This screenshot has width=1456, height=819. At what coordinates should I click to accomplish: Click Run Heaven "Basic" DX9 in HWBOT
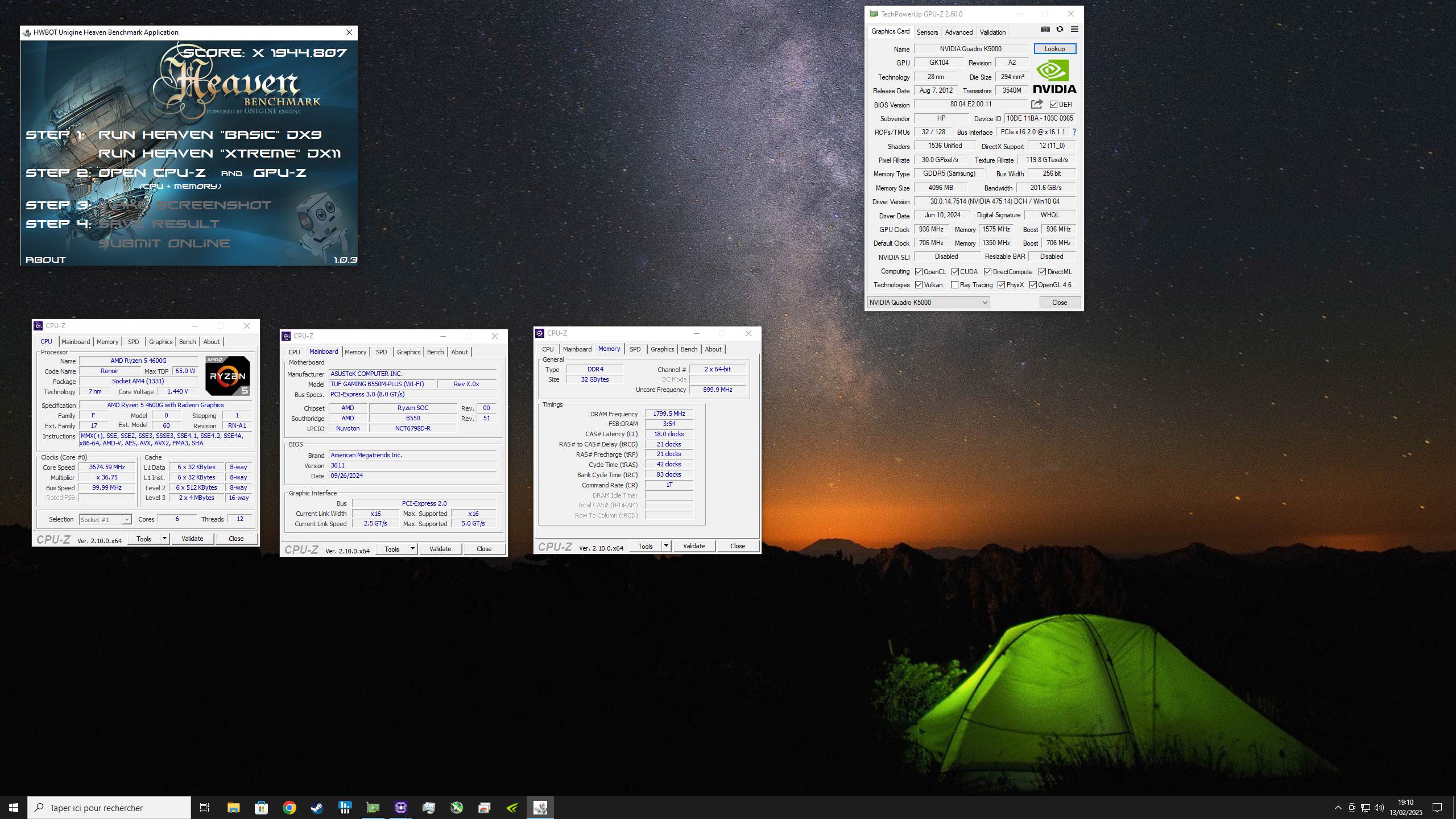pyautogui.click(x=210, y=134)
